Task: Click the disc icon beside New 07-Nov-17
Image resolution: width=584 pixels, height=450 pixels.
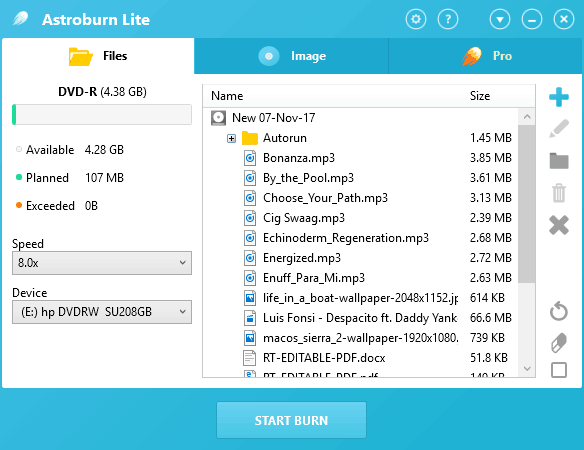Action: [218, 118]
